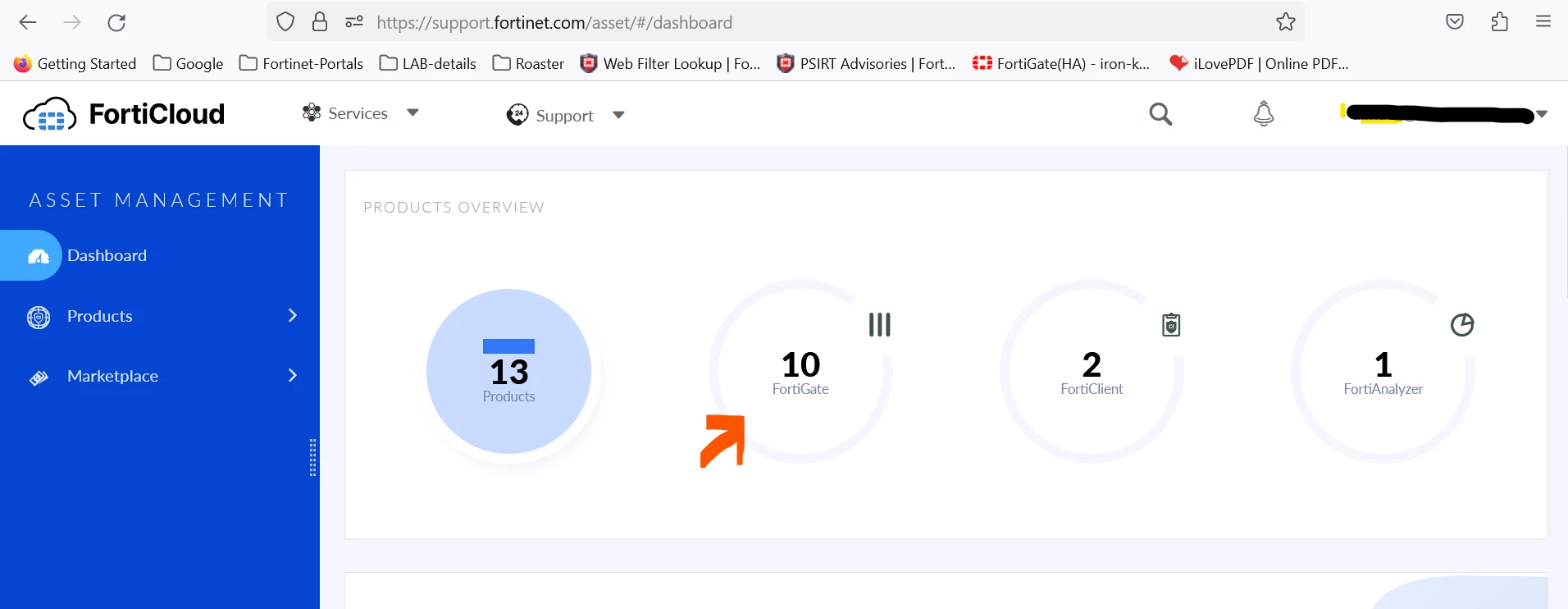The width and height of the screenshot is (1568, 609).
Task: Open Products in the sidebar
Action: point(99,316)
